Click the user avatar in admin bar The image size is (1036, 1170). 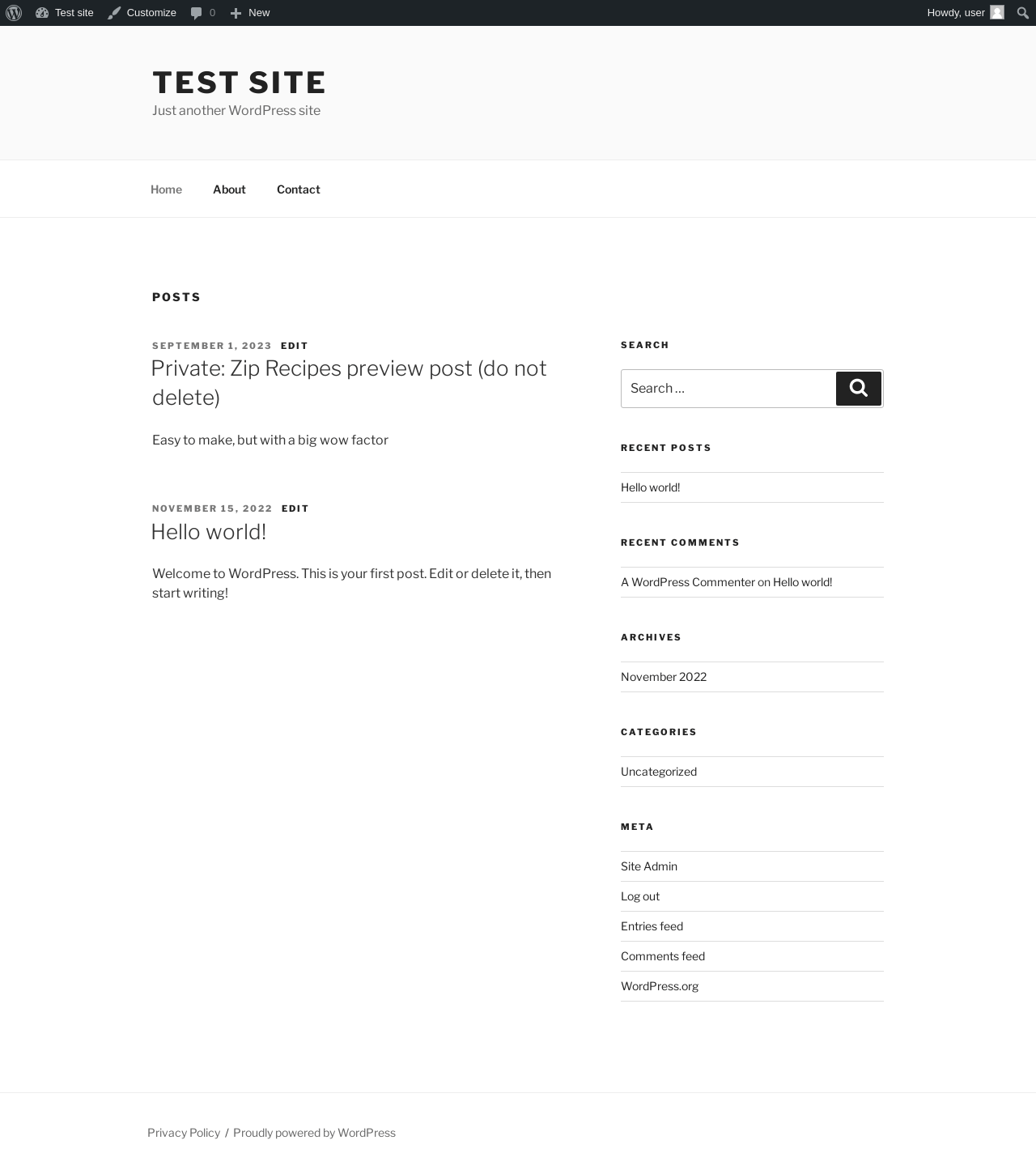(x=997, y=12)
